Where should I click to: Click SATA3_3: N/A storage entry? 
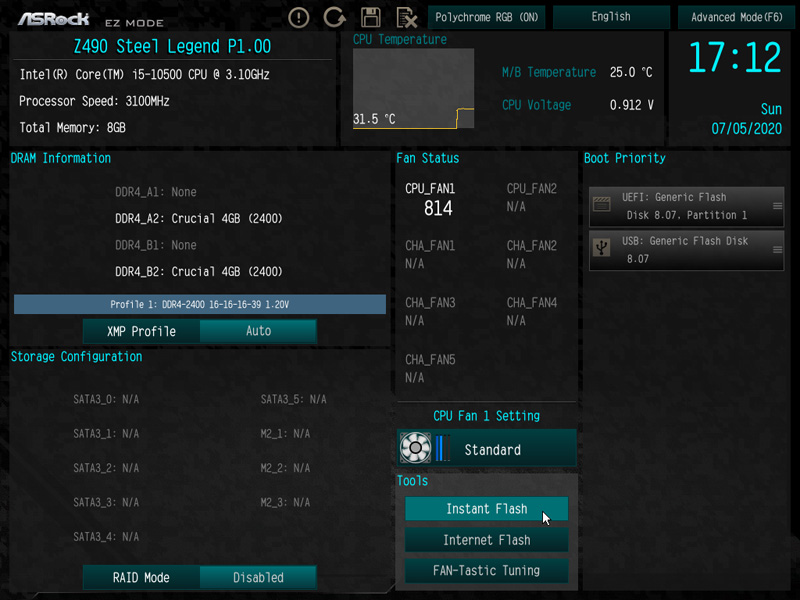pos(106,503)
